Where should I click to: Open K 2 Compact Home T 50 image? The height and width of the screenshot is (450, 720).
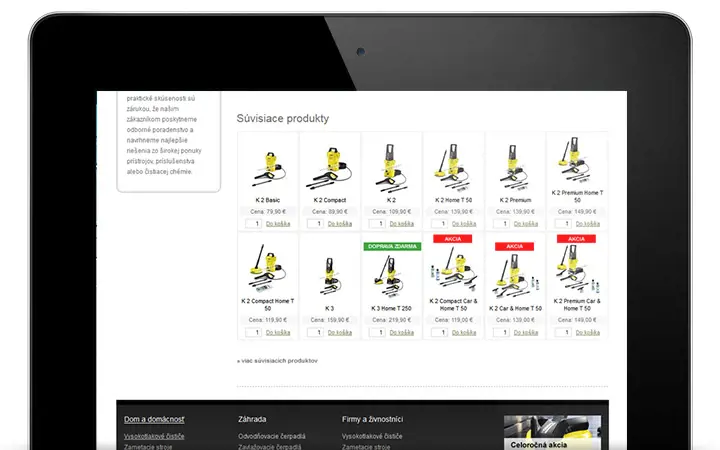pos(268,269)
